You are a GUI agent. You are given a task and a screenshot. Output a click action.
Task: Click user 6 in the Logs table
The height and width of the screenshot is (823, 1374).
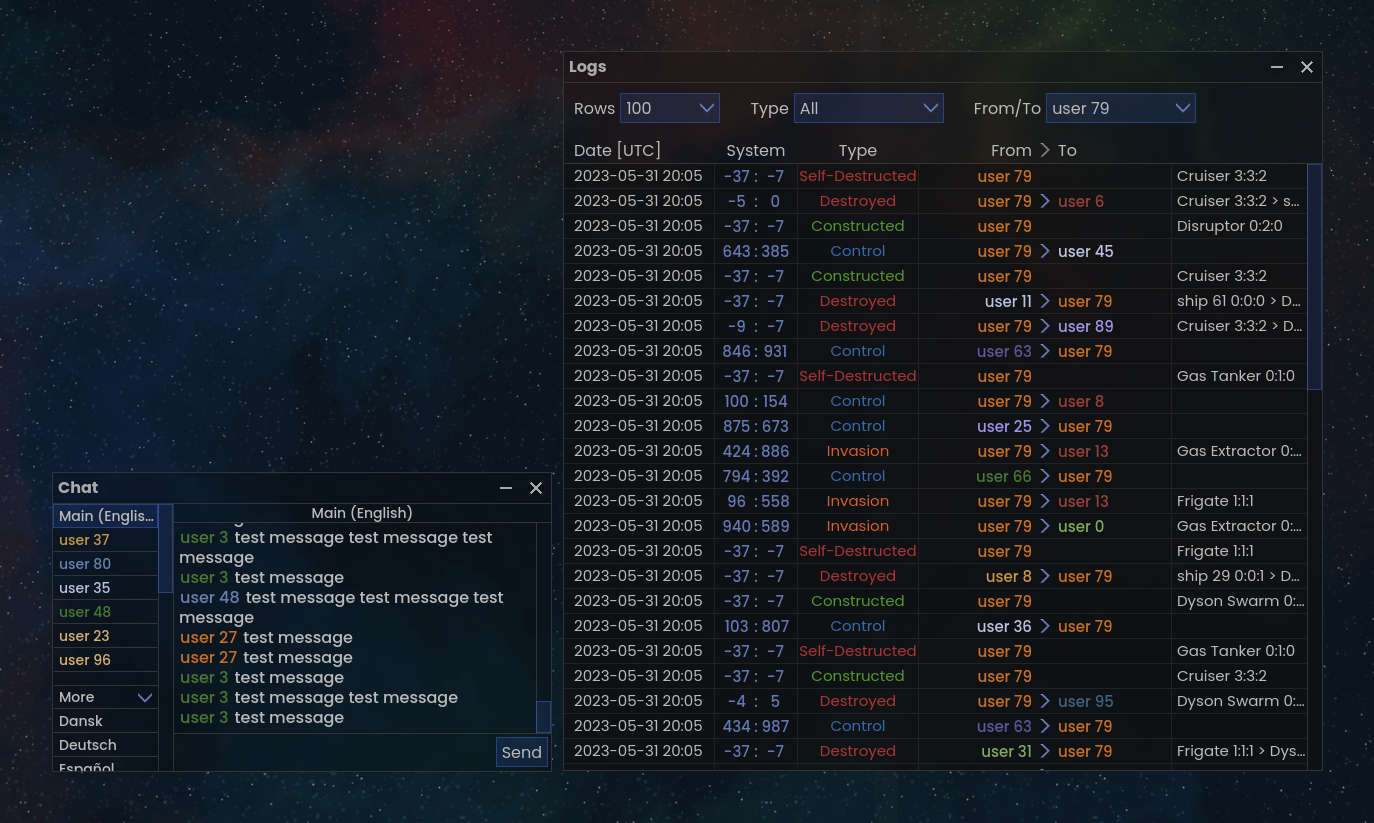(1081, 201)
